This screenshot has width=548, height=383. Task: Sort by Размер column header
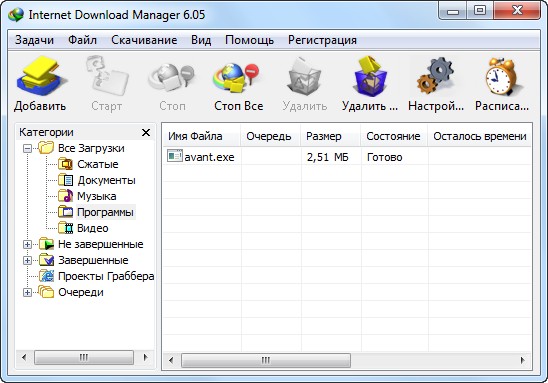331,136
